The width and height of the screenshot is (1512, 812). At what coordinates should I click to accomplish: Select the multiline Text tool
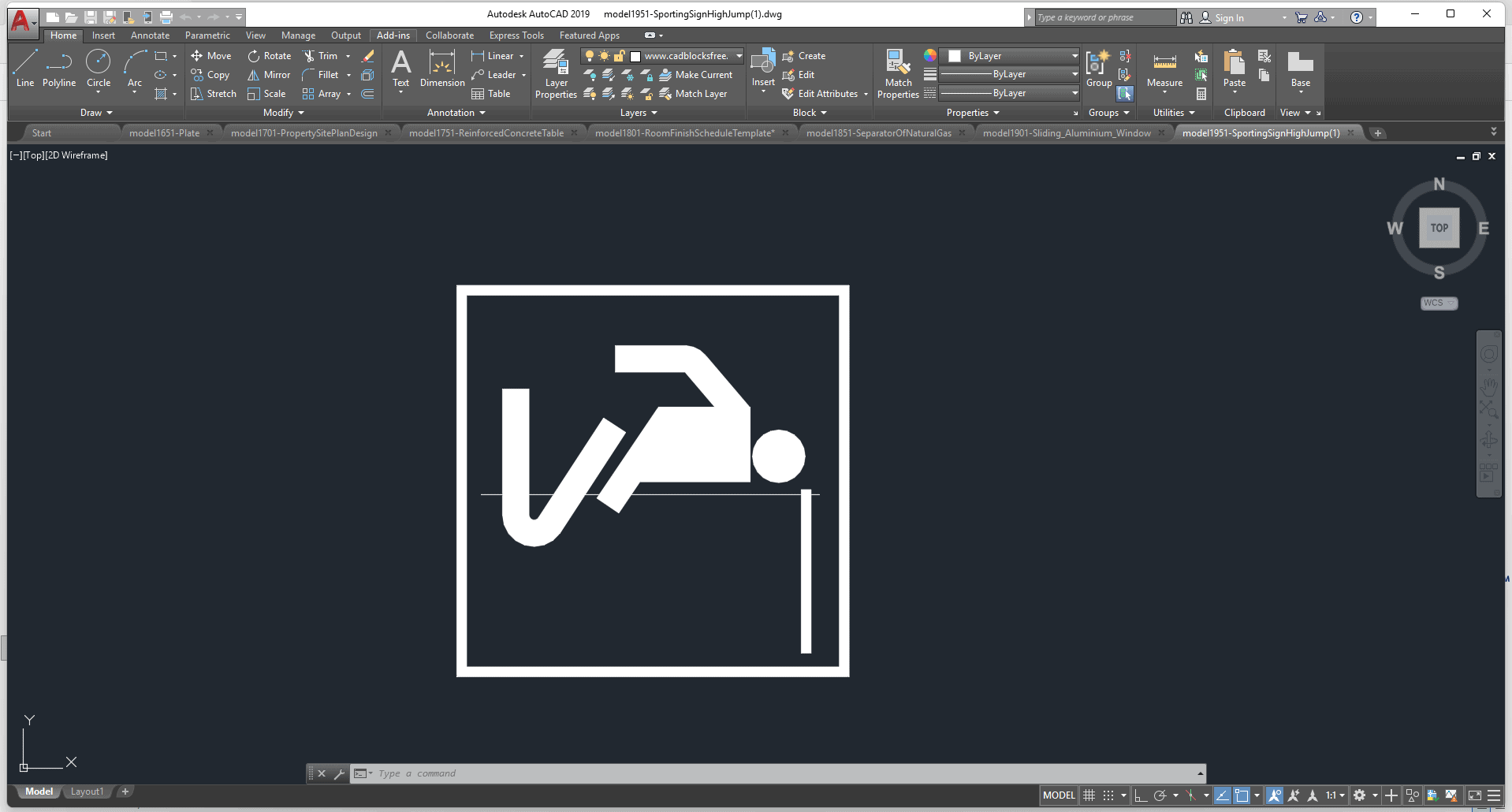coord(400,69)
